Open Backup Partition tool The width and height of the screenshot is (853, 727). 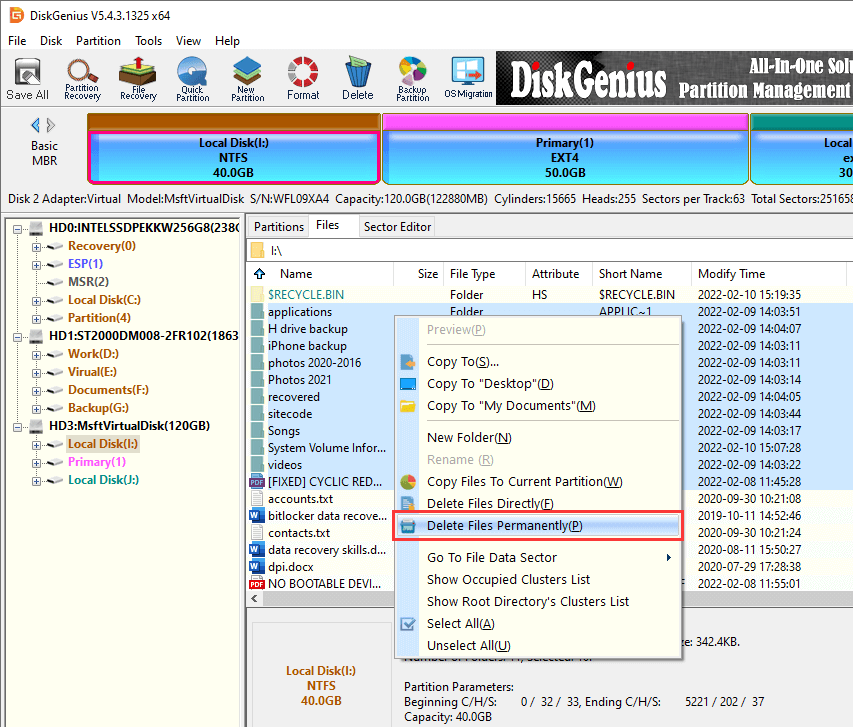(x=412, y=79)
